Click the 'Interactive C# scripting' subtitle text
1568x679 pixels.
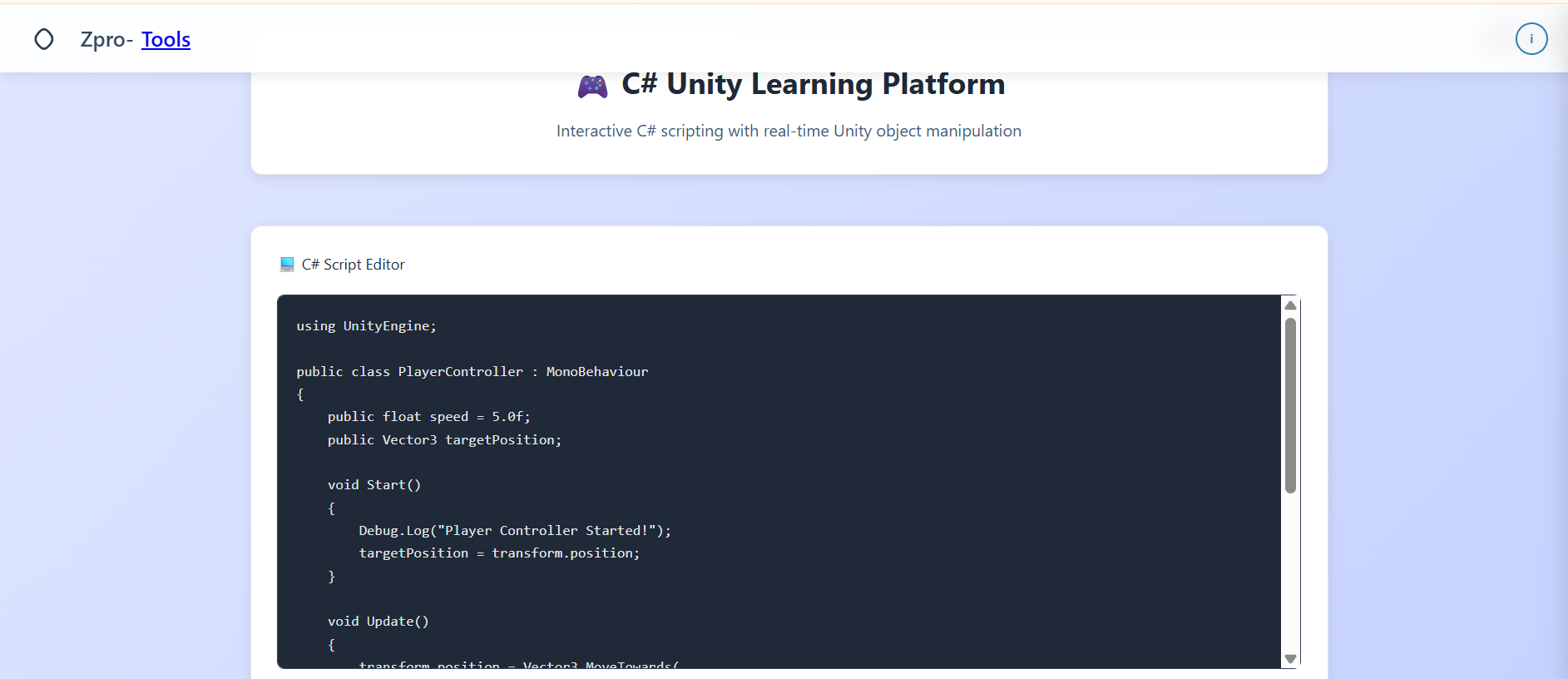click(x=789, y=131)
